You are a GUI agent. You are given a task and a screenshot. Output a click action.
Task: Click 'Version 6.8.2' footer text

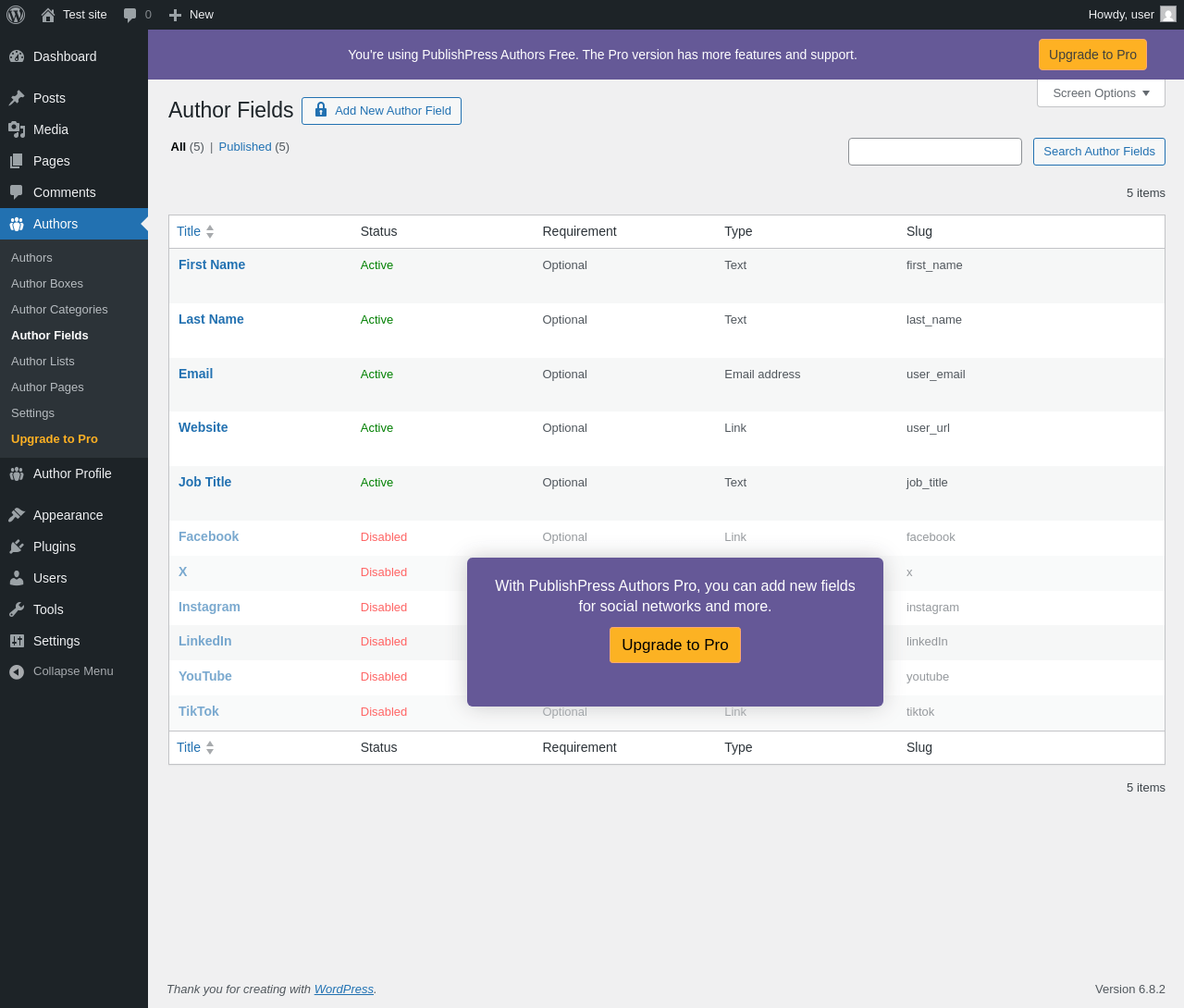(x=1129, y=990)
